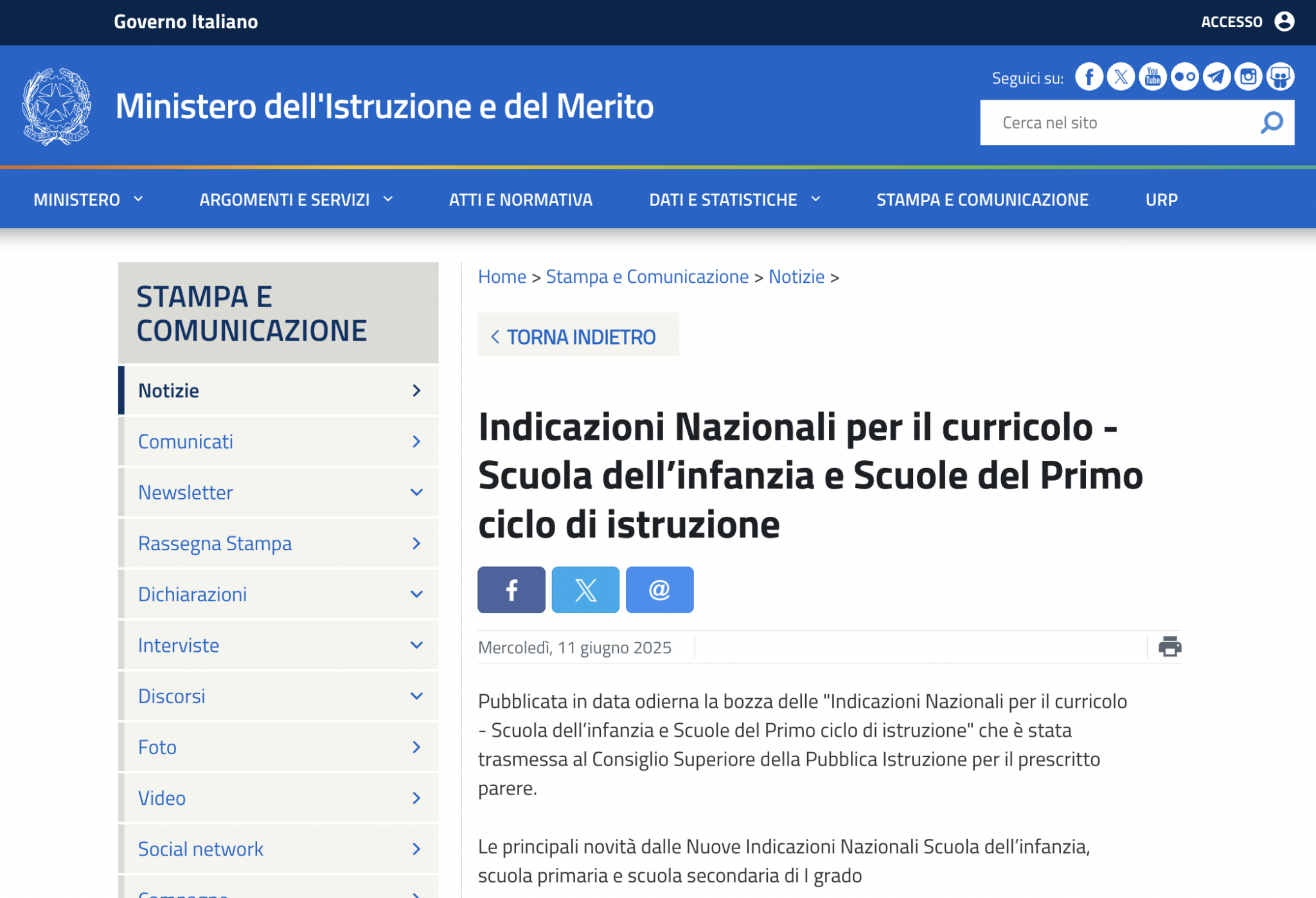Click the ACCESSO login link
This screenshot has width=1316, height=898.
tap(1232, 22)
